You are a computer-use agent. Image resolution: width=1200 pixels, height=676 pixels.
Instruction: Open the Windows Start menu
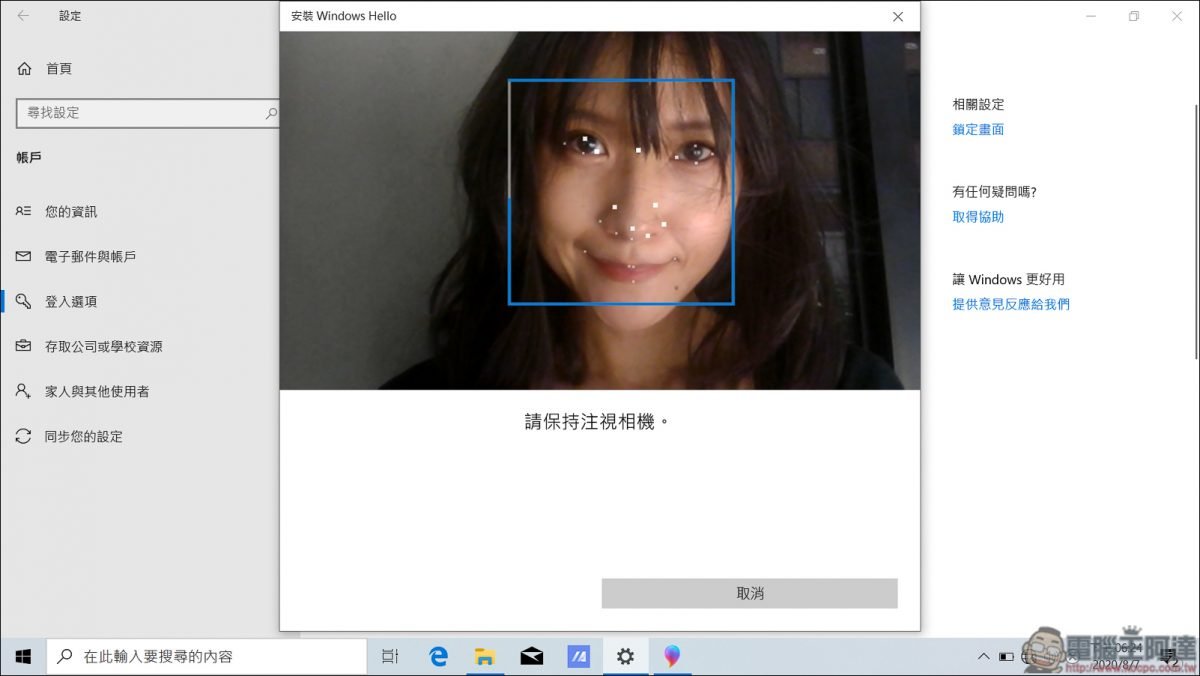(23, 657)
